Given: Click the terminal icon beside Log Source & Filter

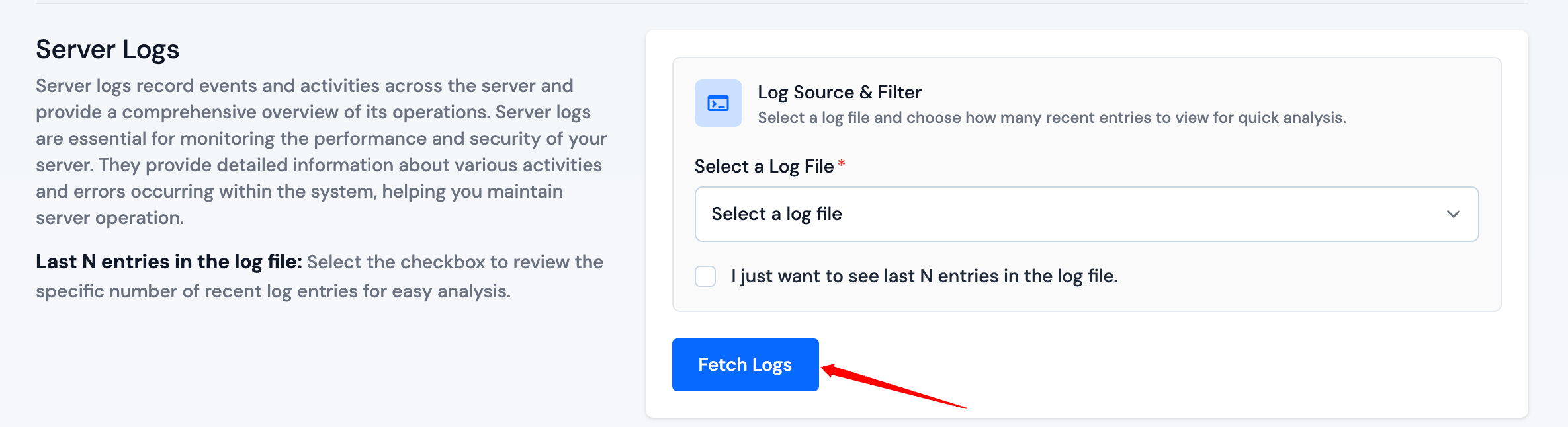Looking at the screenshot, I should (x=718, y=103).
